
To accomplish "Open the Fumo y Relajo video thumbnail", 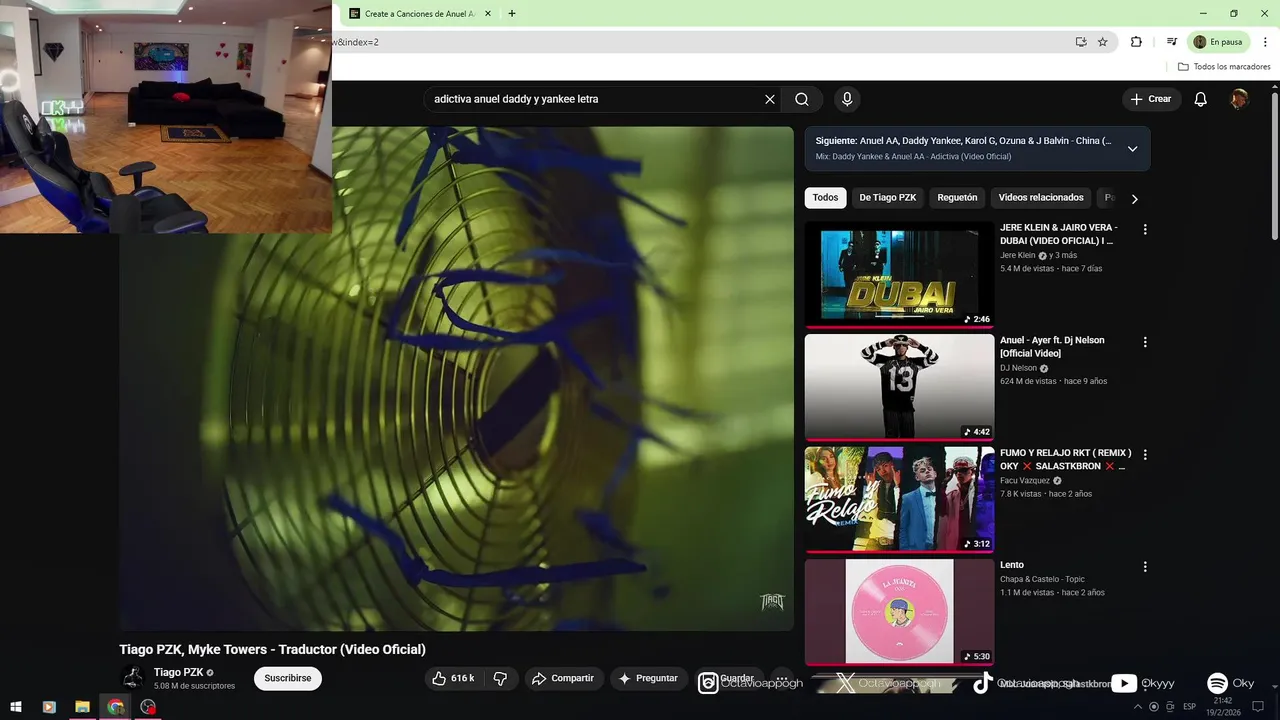I will 899,499.
